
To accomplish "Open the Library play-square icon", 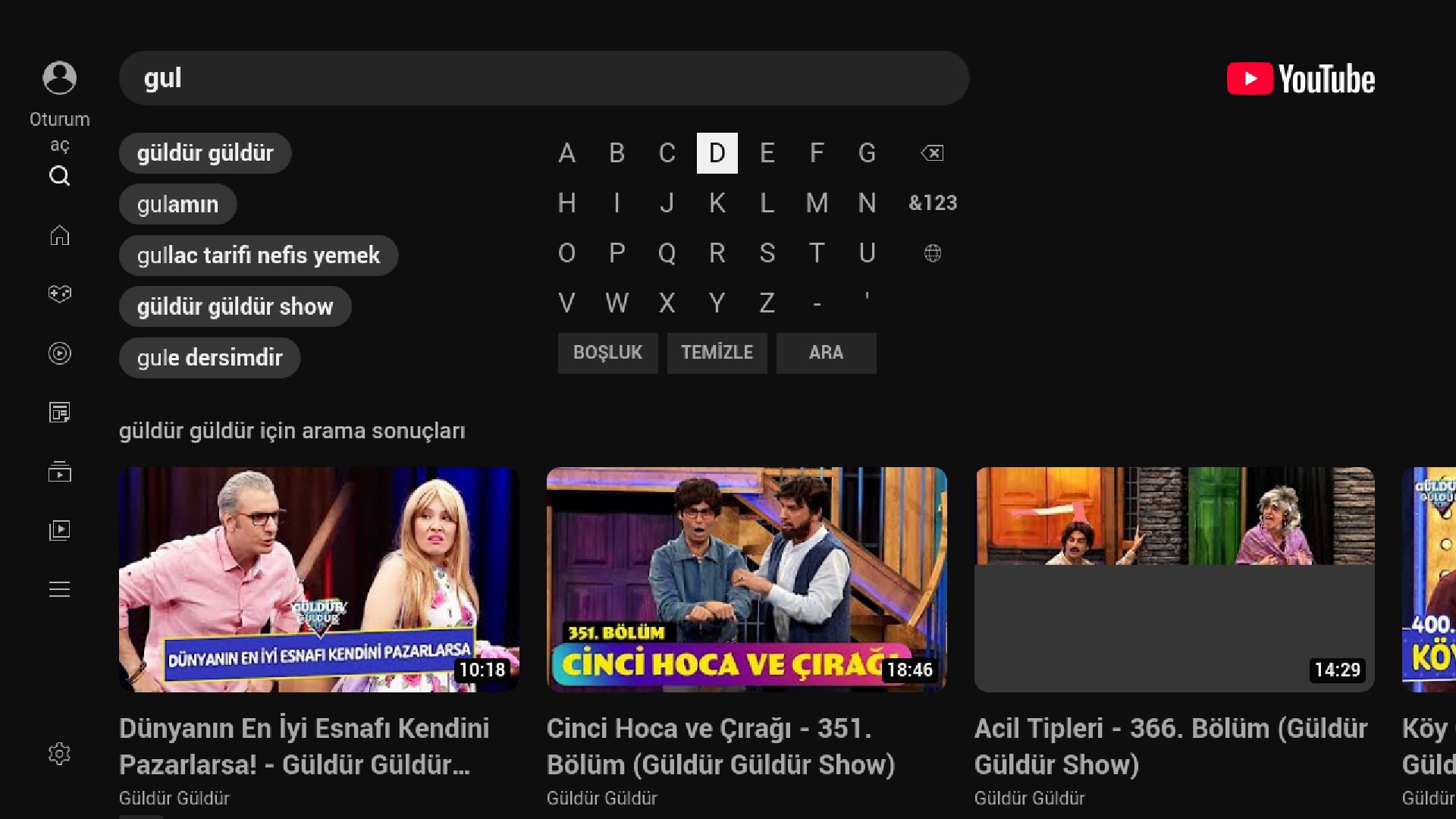I will 59,530.
